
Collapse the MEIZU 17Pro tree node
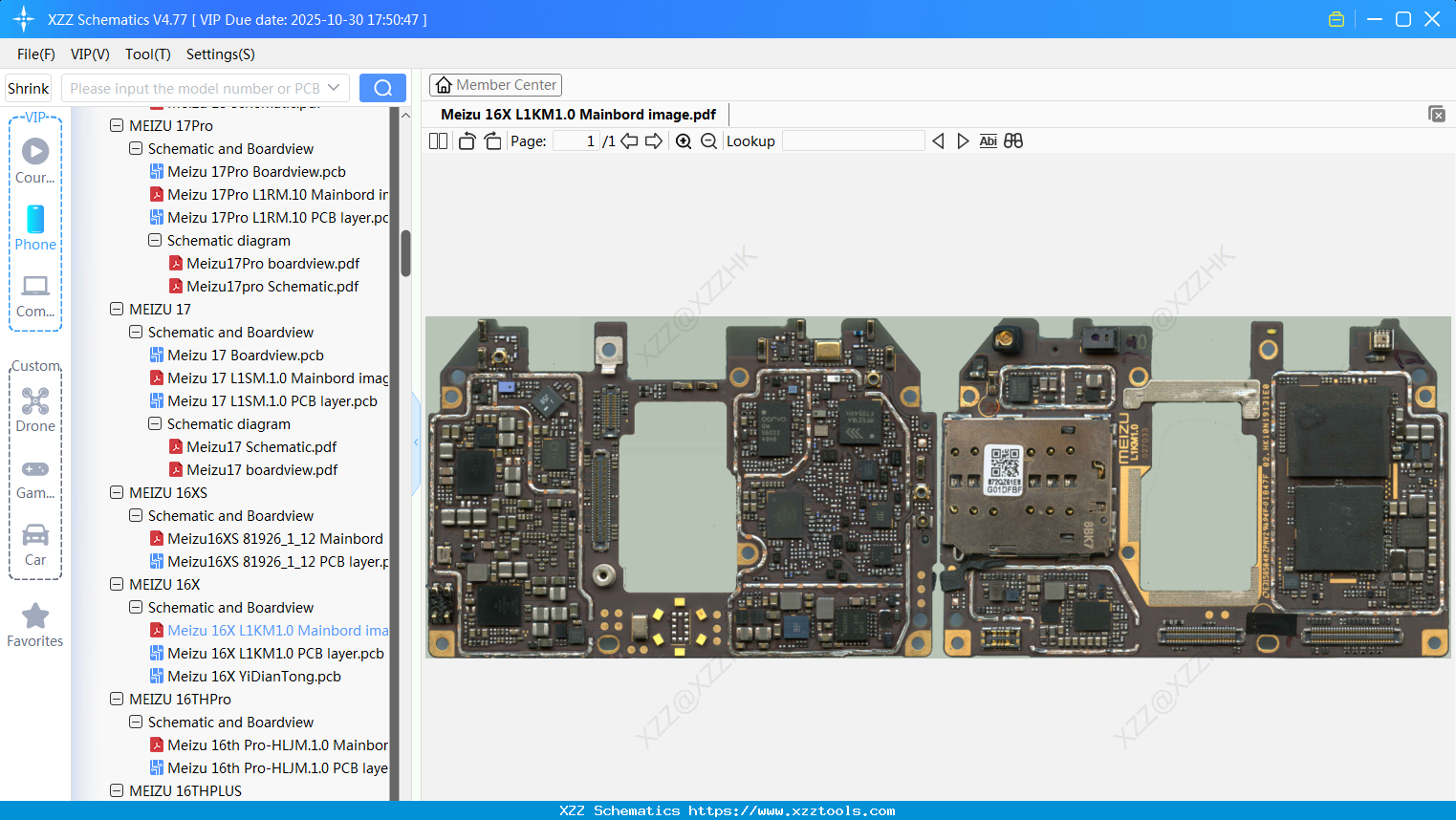[117, 125]
